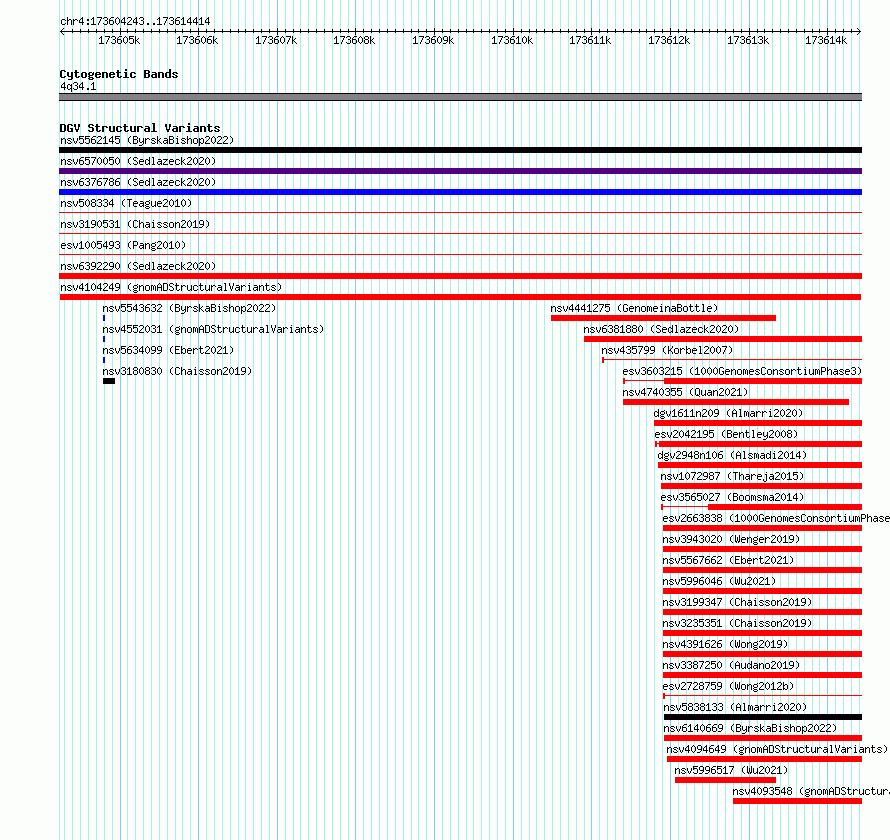Click the blue nsv6376786 variant bar
This screenshot has height=840, width=890.
pyautogui.click(x=460, y=192)
